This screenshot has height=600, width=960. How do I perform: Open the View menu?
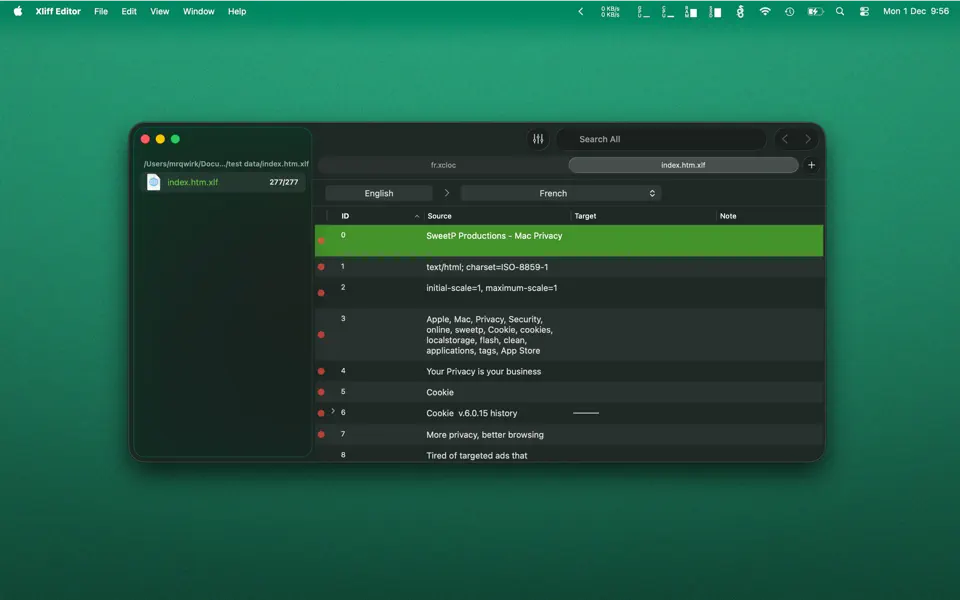(159, 11)
